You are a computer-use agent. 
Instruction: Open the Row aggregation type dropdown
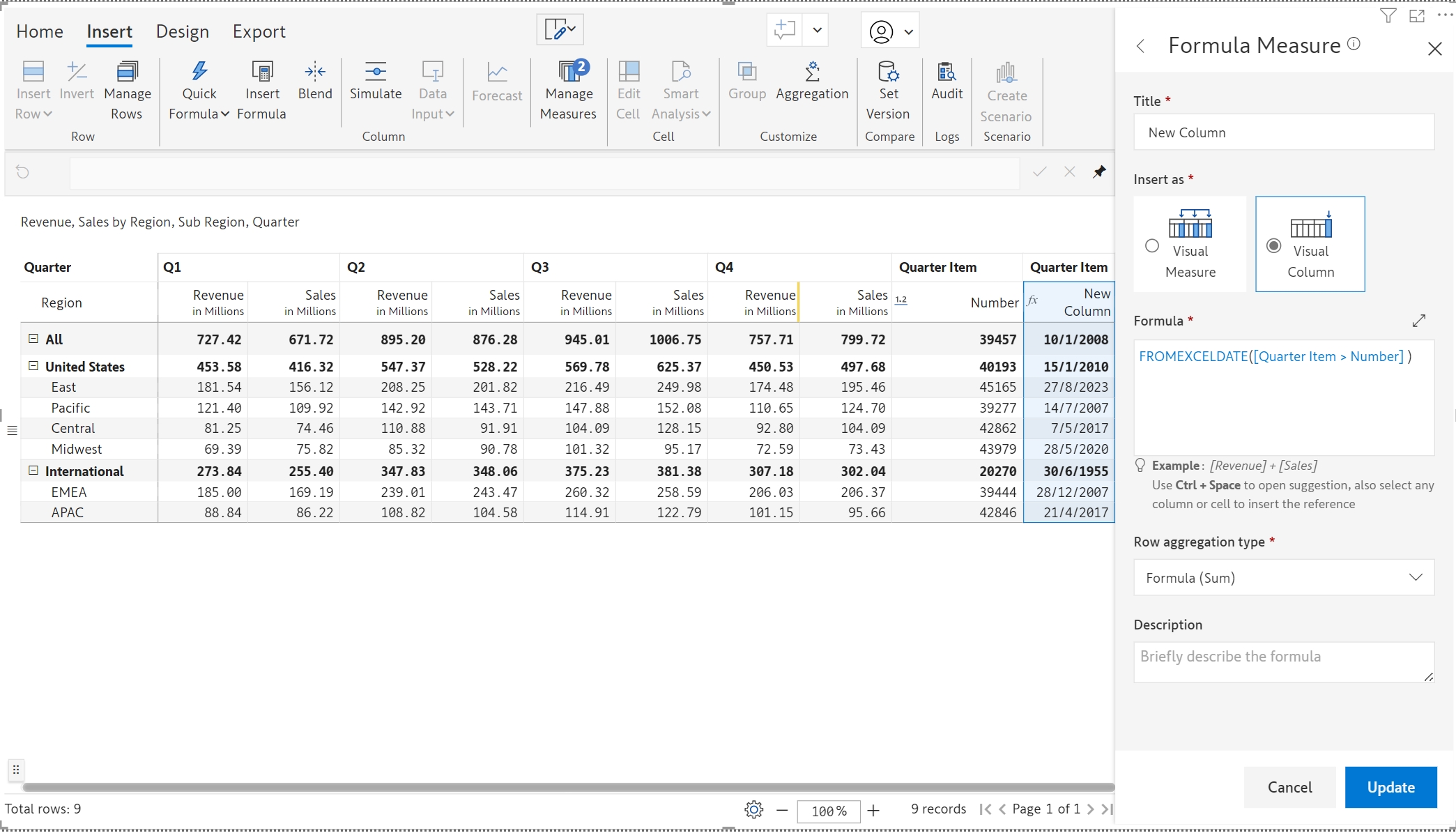(x=1283, y=577)
